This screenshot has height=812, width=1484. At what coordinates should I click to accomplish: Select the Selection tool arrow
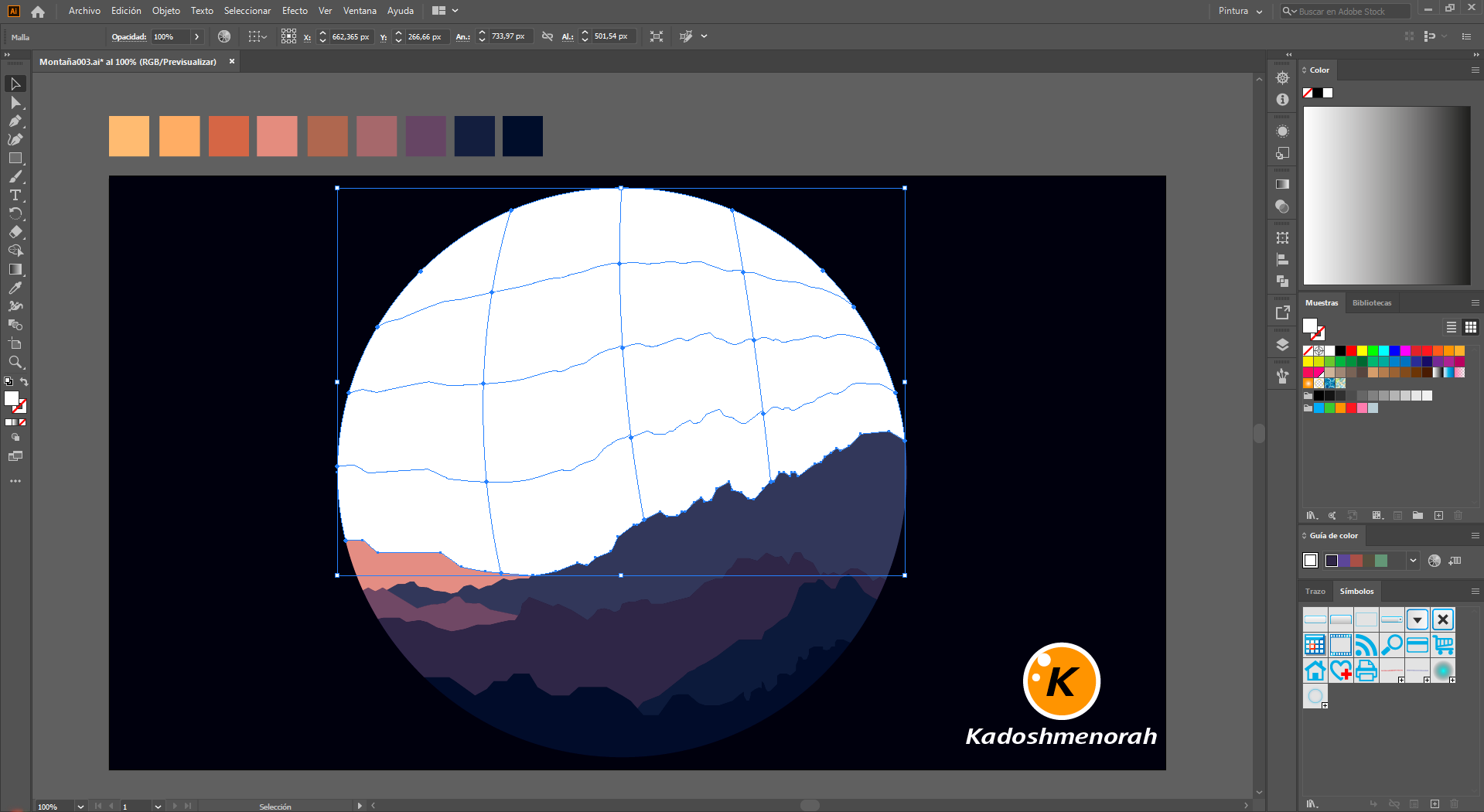(15, 84)
